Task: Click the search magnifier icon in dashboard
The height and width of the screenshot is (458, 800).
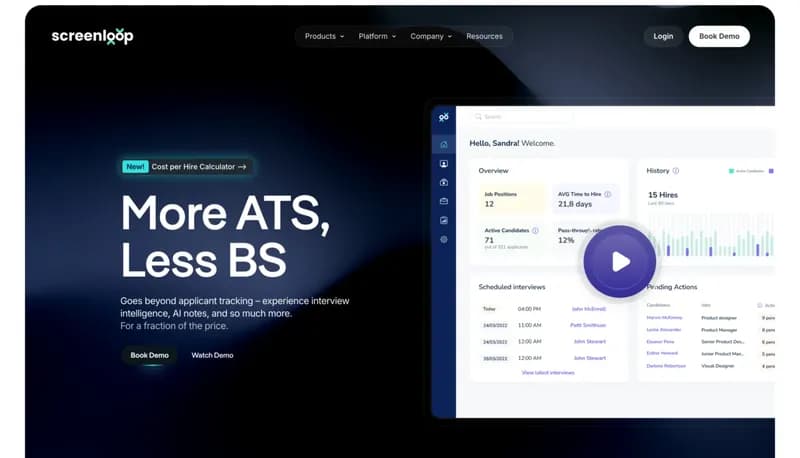Action: click(478, 117)
